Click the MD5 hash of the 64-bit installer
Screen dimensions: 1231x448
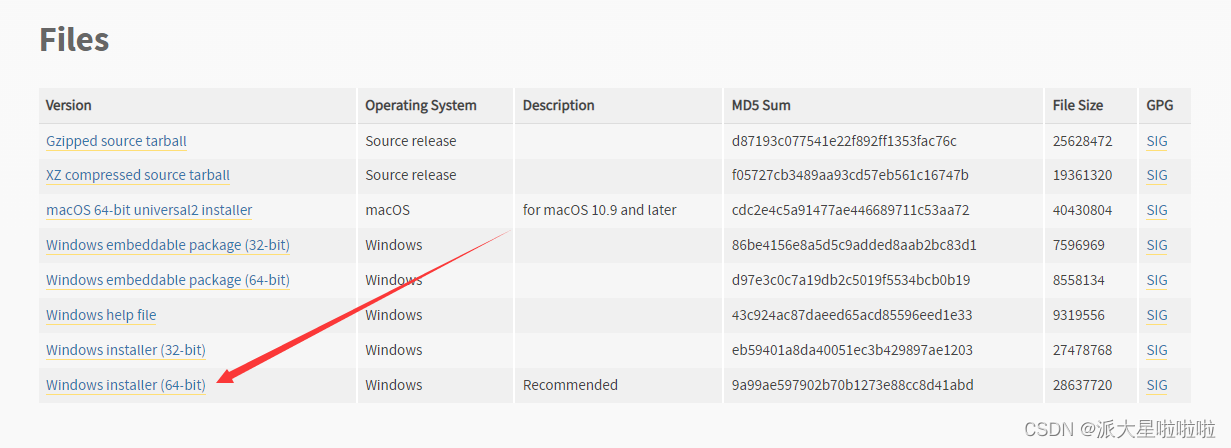(x=852, y=385)
